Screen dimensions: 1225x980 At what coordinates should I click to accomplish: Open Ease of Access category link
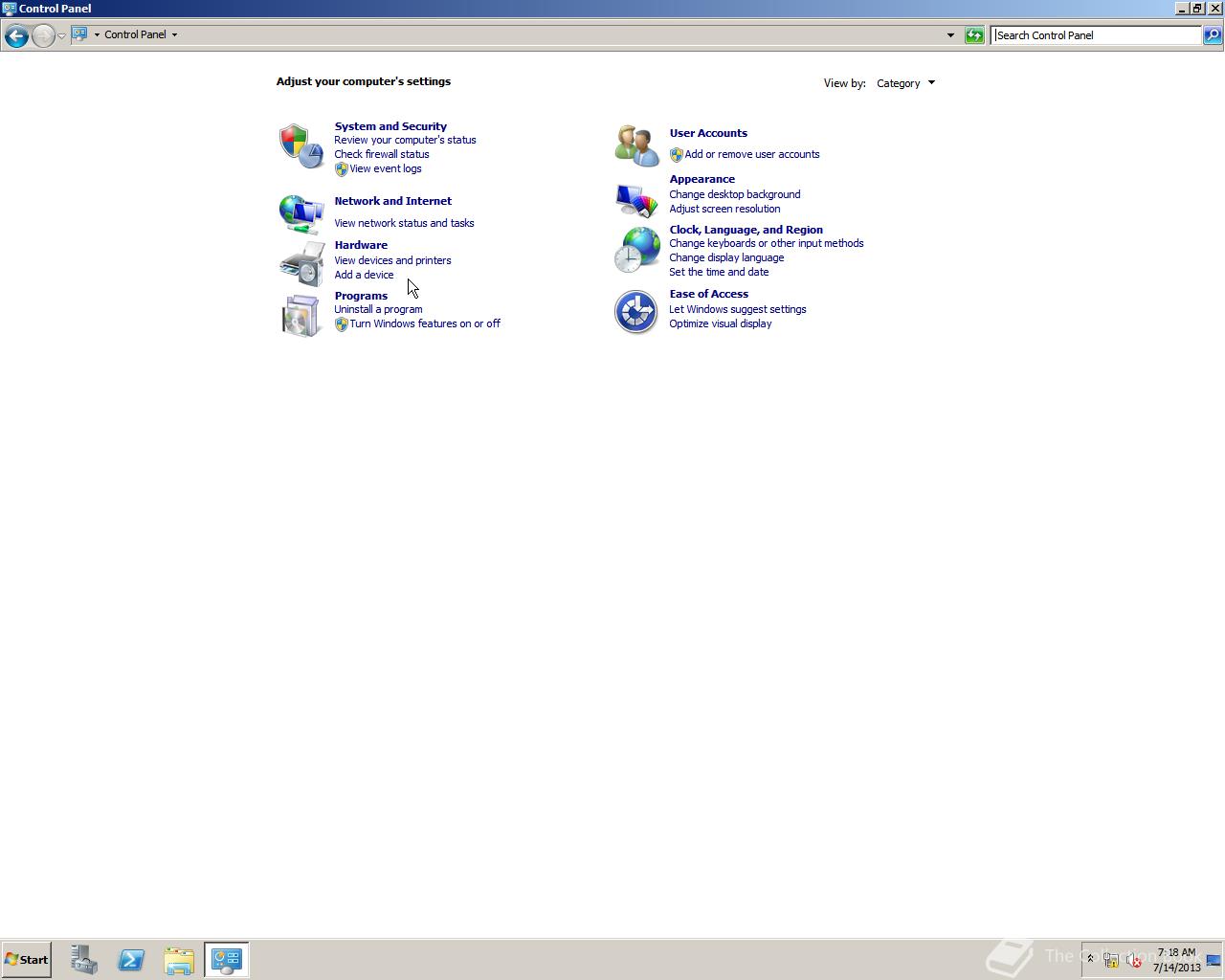[708, 294]
